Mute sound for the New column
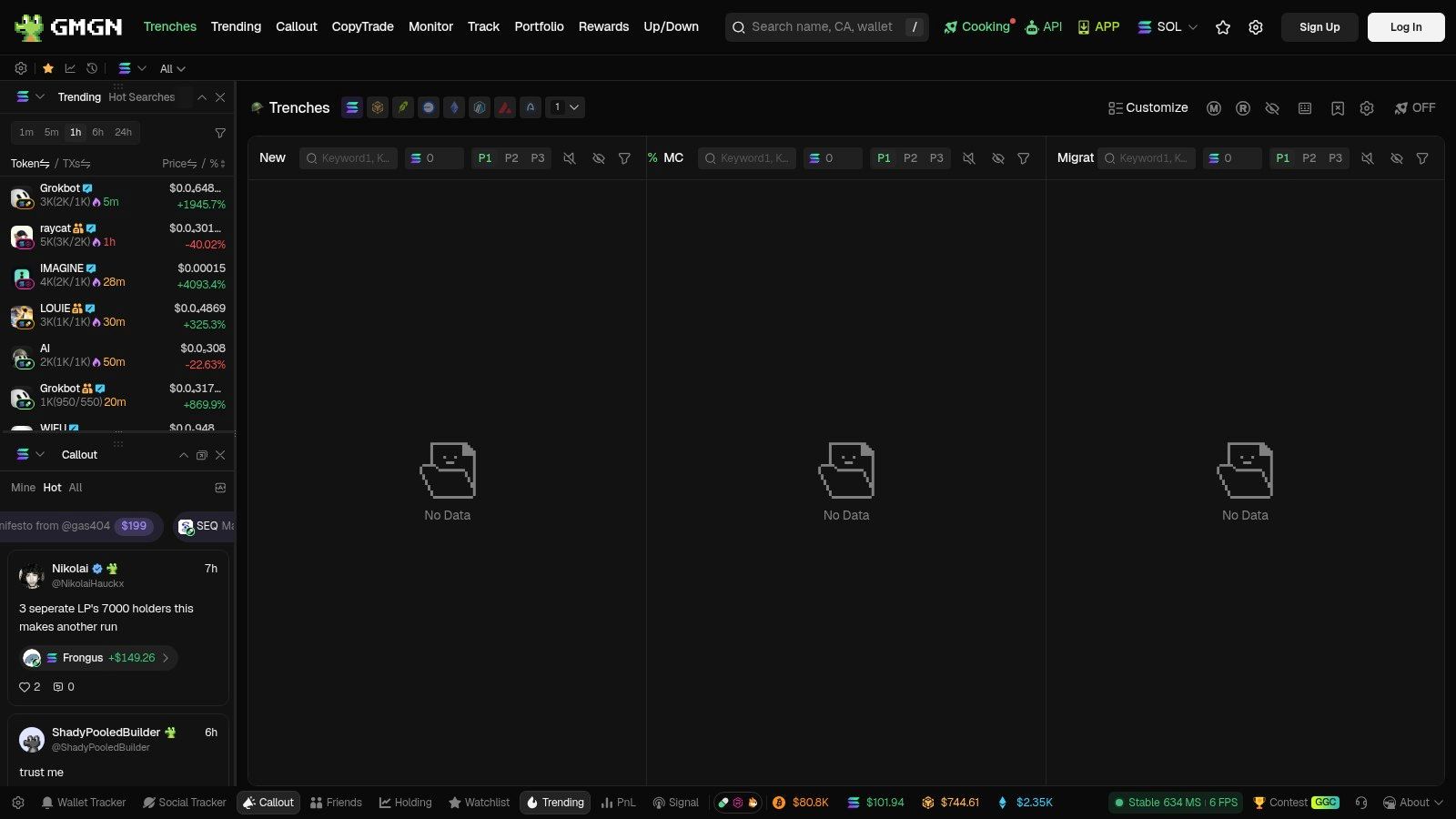This screenshot has width=1456, height=819. click(x=569, y=158)
